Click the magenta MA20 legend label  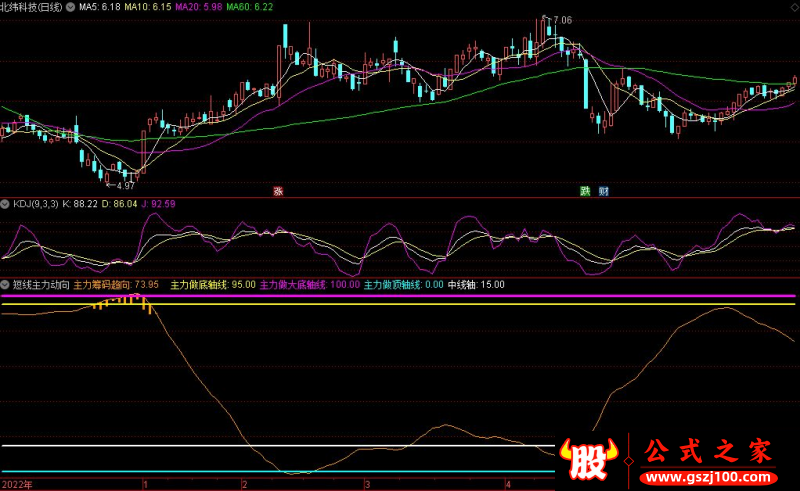coord(197,7)
